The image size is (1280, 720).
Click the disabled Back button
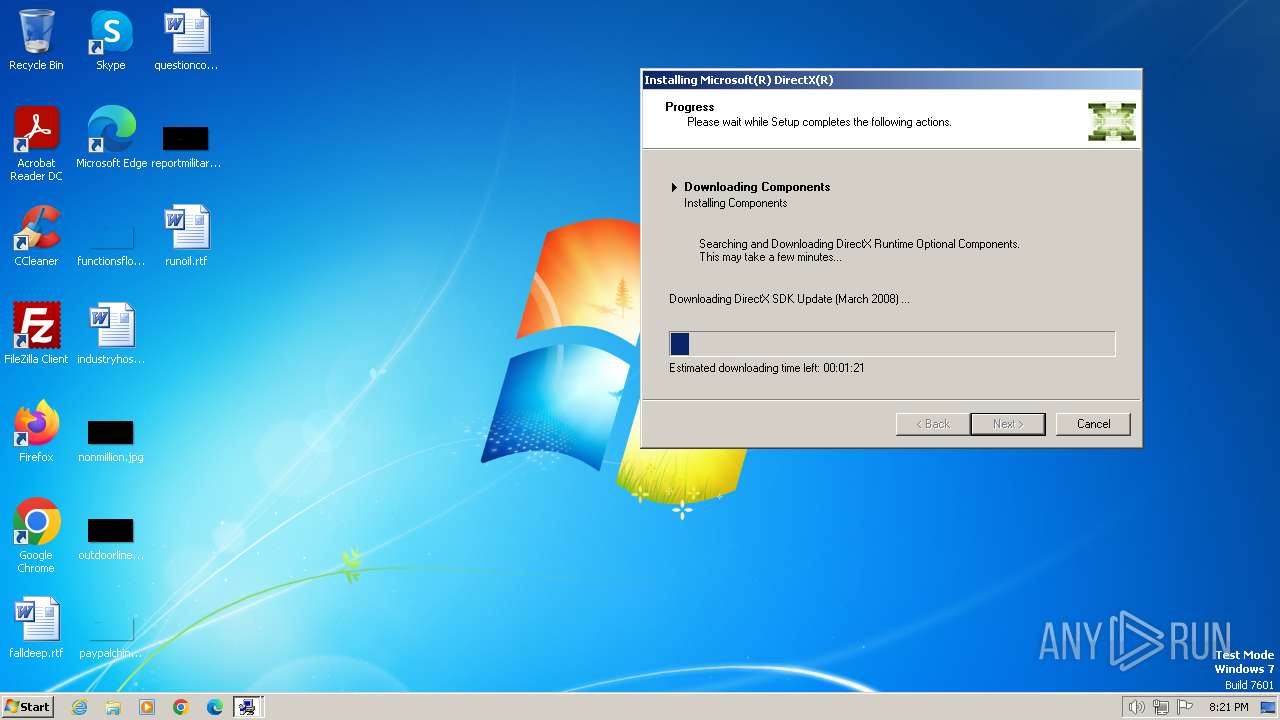pyautogui.click(x=933, y=424)
